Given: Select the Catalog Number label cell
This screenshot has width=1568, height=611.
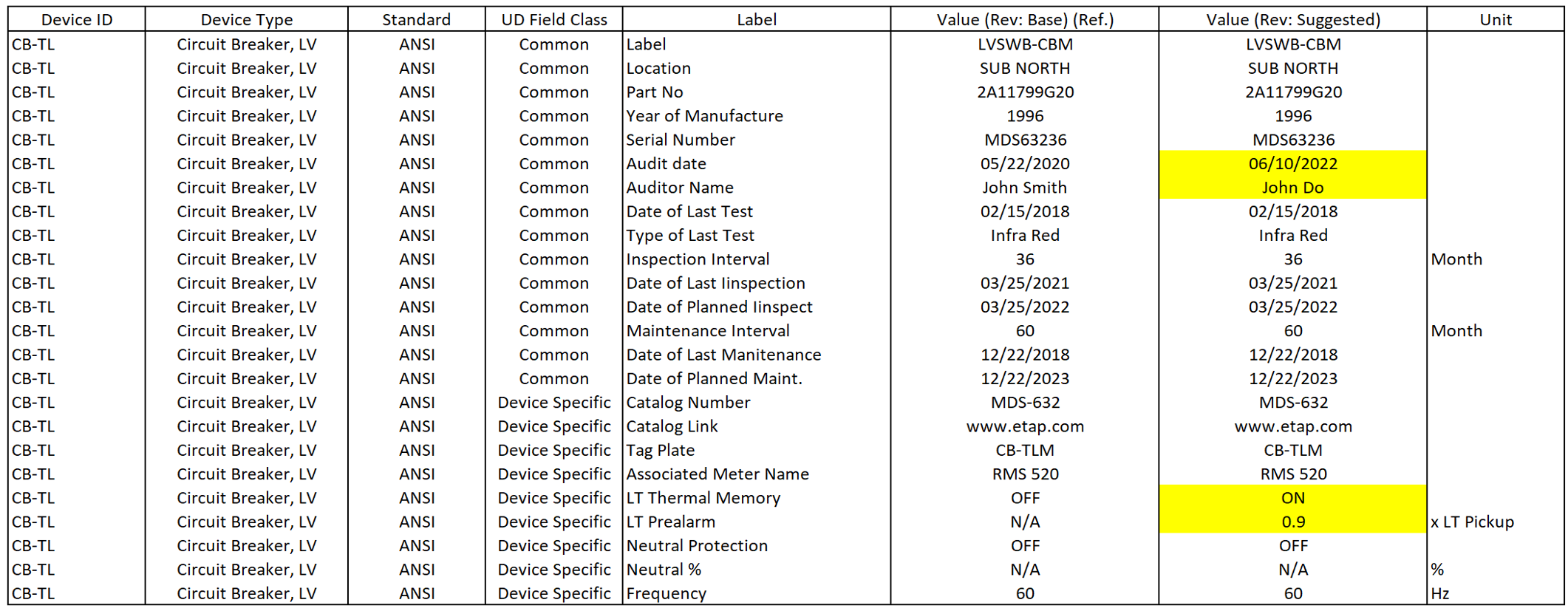Looking at the screenshot, I should tap(688, 403).
